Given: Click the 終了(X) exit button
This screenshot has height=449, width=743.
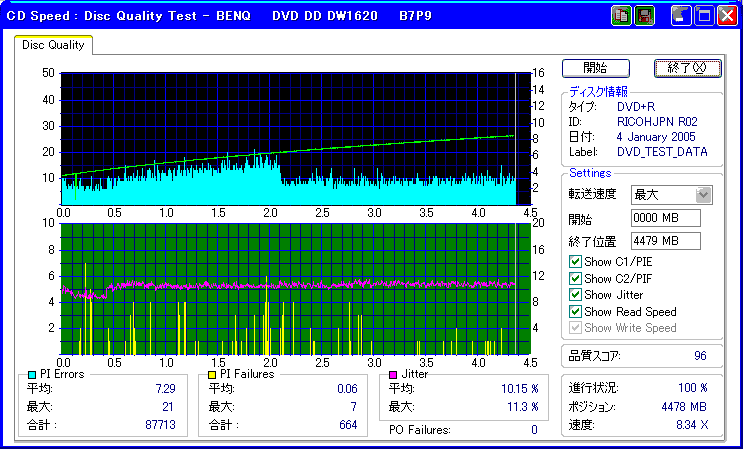Looking at the screenshot, I should coord(687,68).
